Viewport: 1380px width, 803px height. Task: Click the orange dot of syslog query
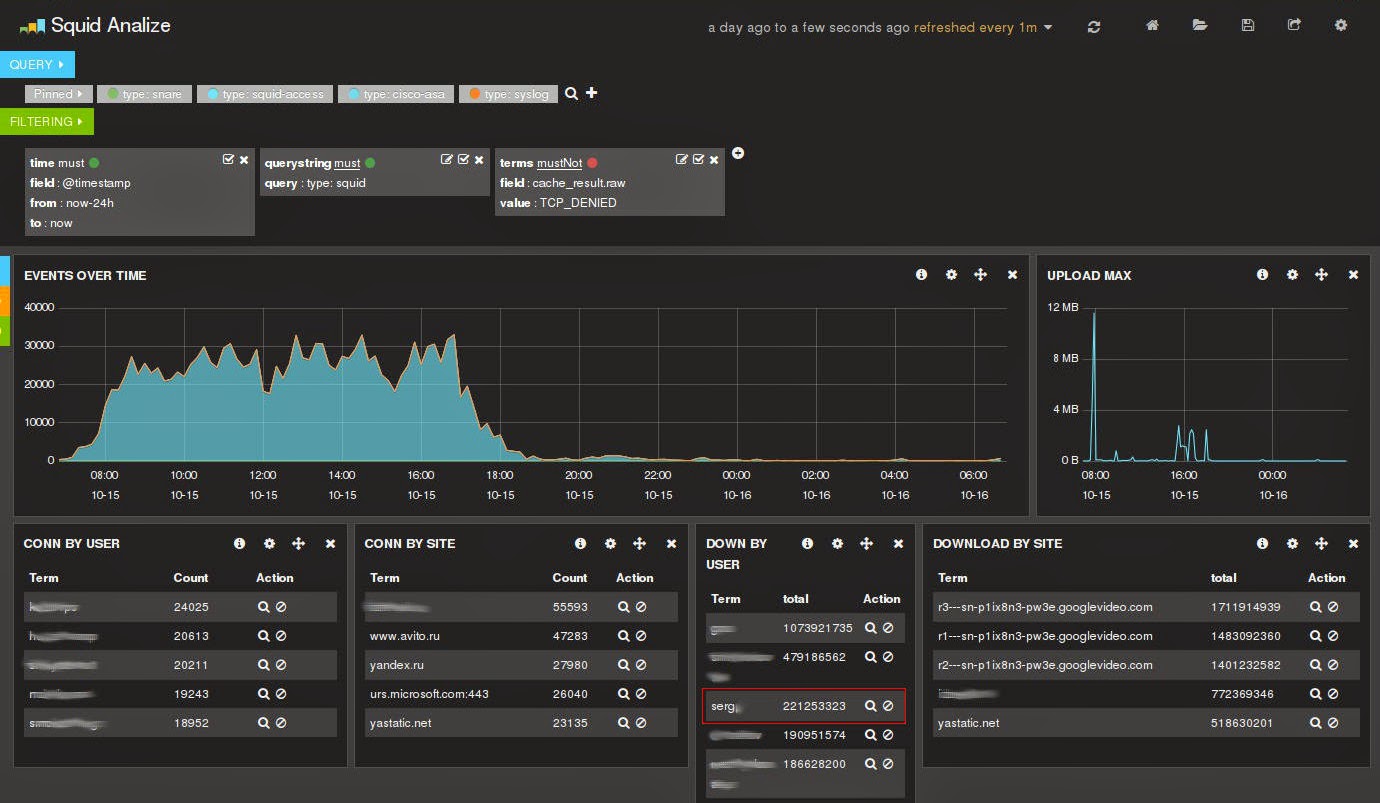click(x=474, y=94)
